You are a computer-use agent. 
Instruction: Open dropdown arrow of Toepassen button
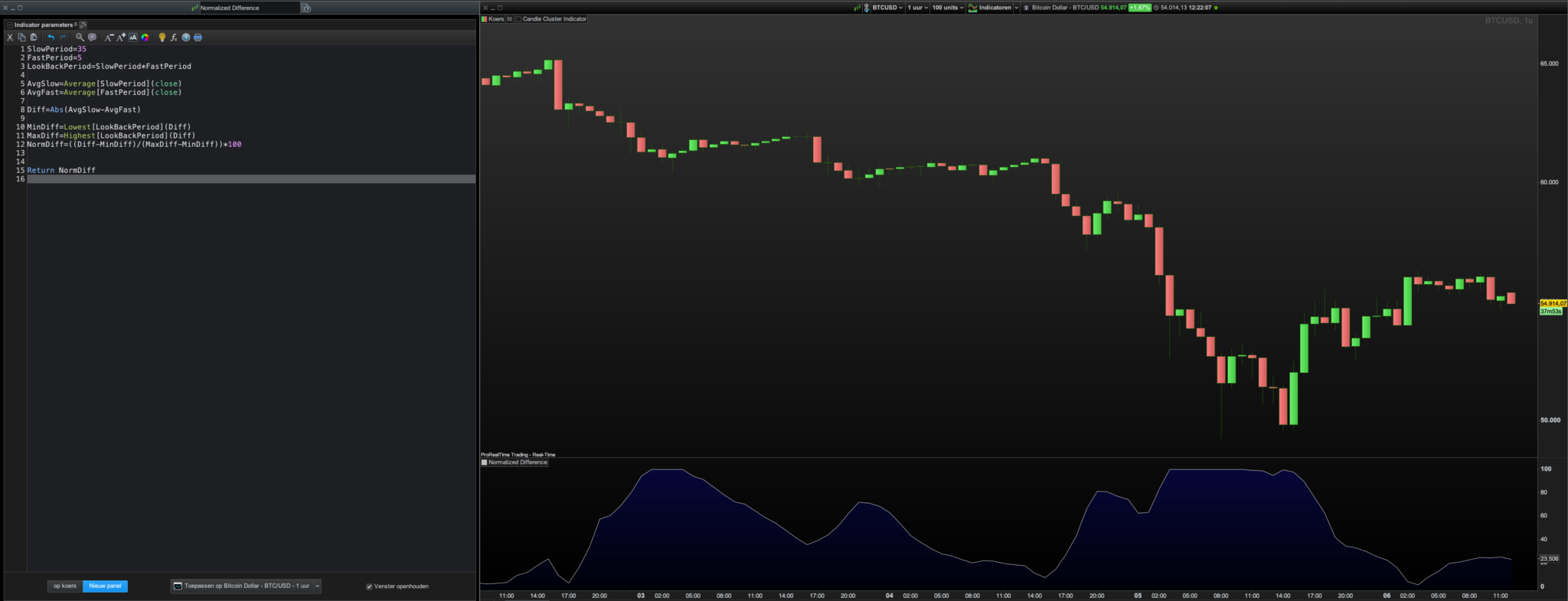318,586
